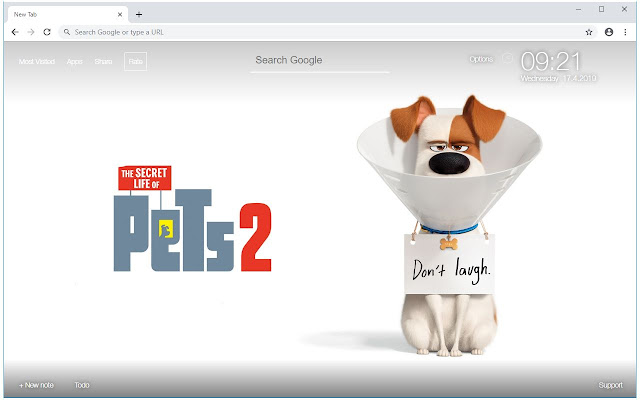Open the Chrome profile avatar icon
The height and width of the screenshot is (400, 640).
click(x=609, y=32)
